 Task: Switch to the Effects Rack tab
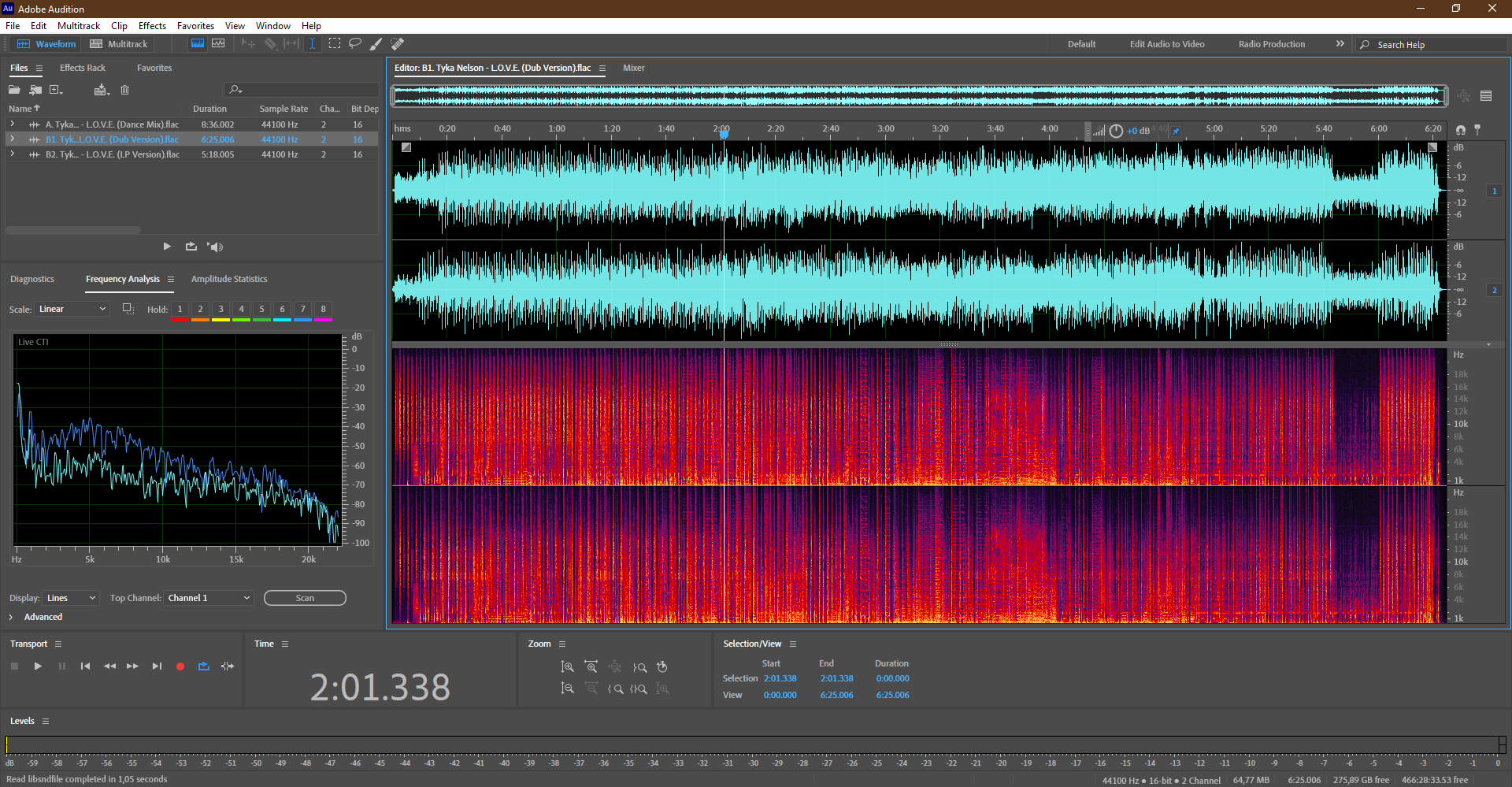[83, 68]
